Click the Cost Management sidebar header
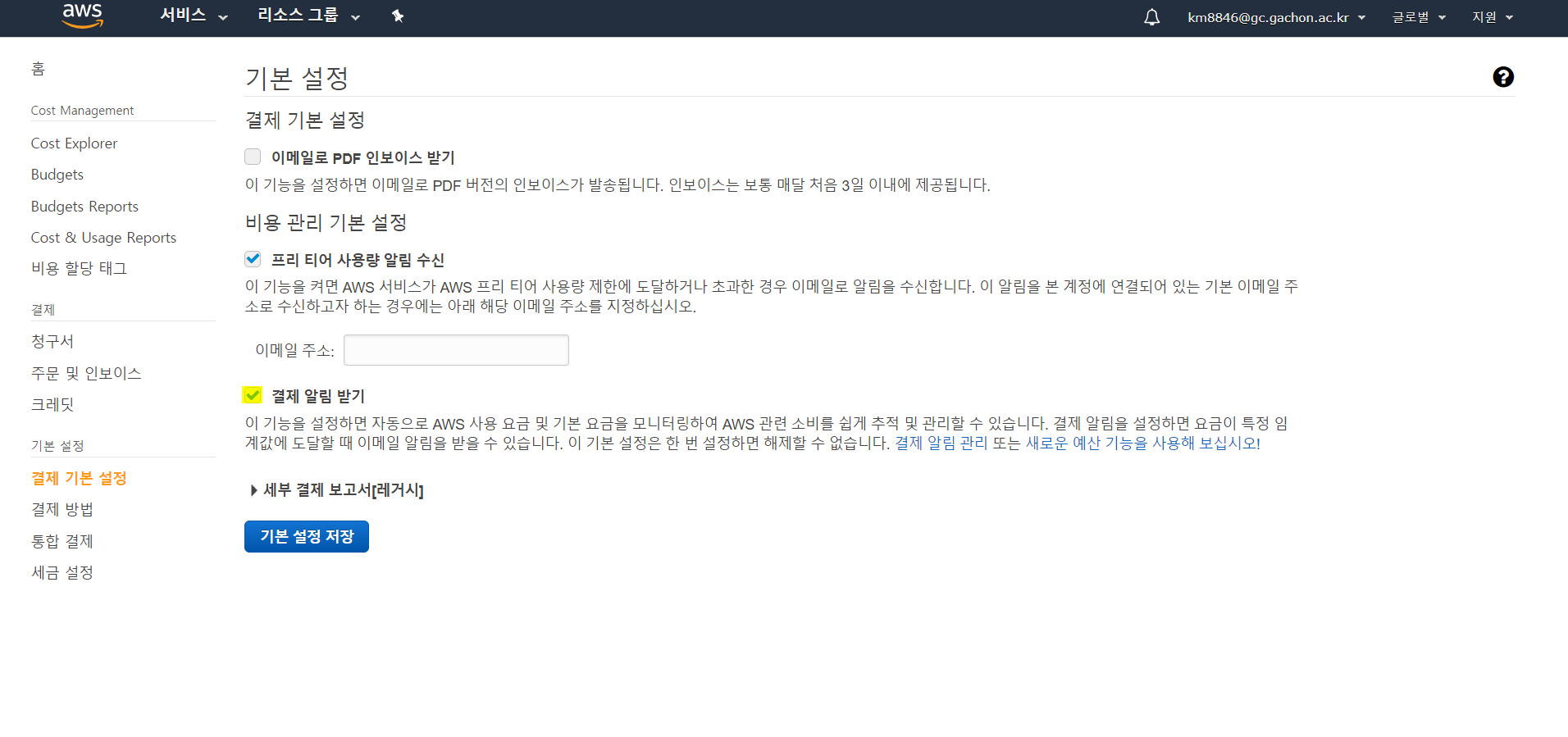This screenshot has width=1568, height=737. pos(82,111)
